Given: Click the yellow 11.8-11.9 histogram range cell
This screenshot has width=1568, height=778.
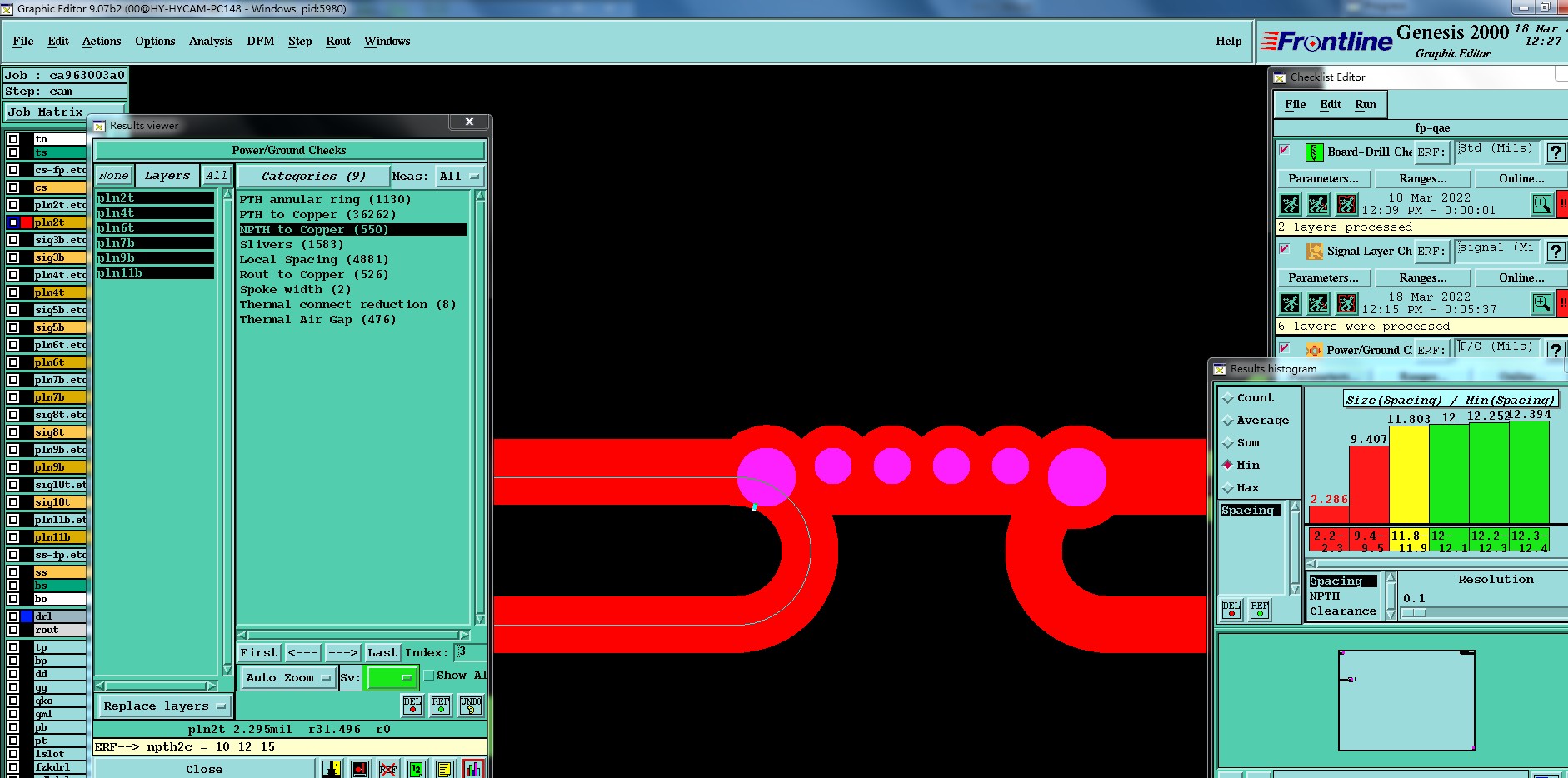Looking at the screenshot, I should tap(1408, 541).
